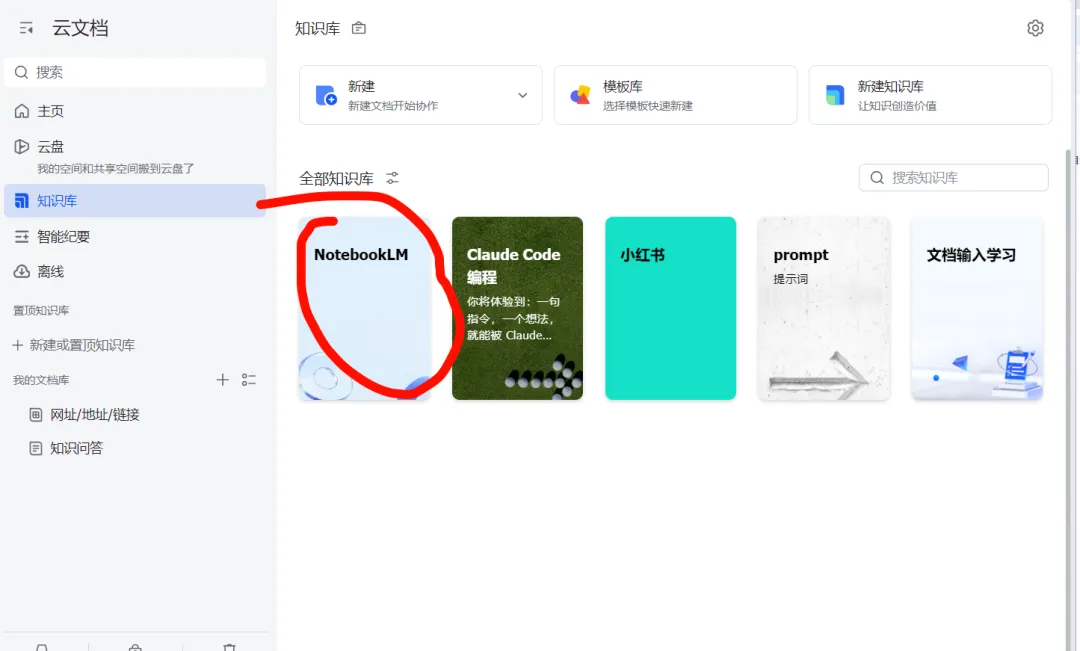Screen dimensions: 1080x651
Task: Open the settings gear icon
Action: 1035,28
